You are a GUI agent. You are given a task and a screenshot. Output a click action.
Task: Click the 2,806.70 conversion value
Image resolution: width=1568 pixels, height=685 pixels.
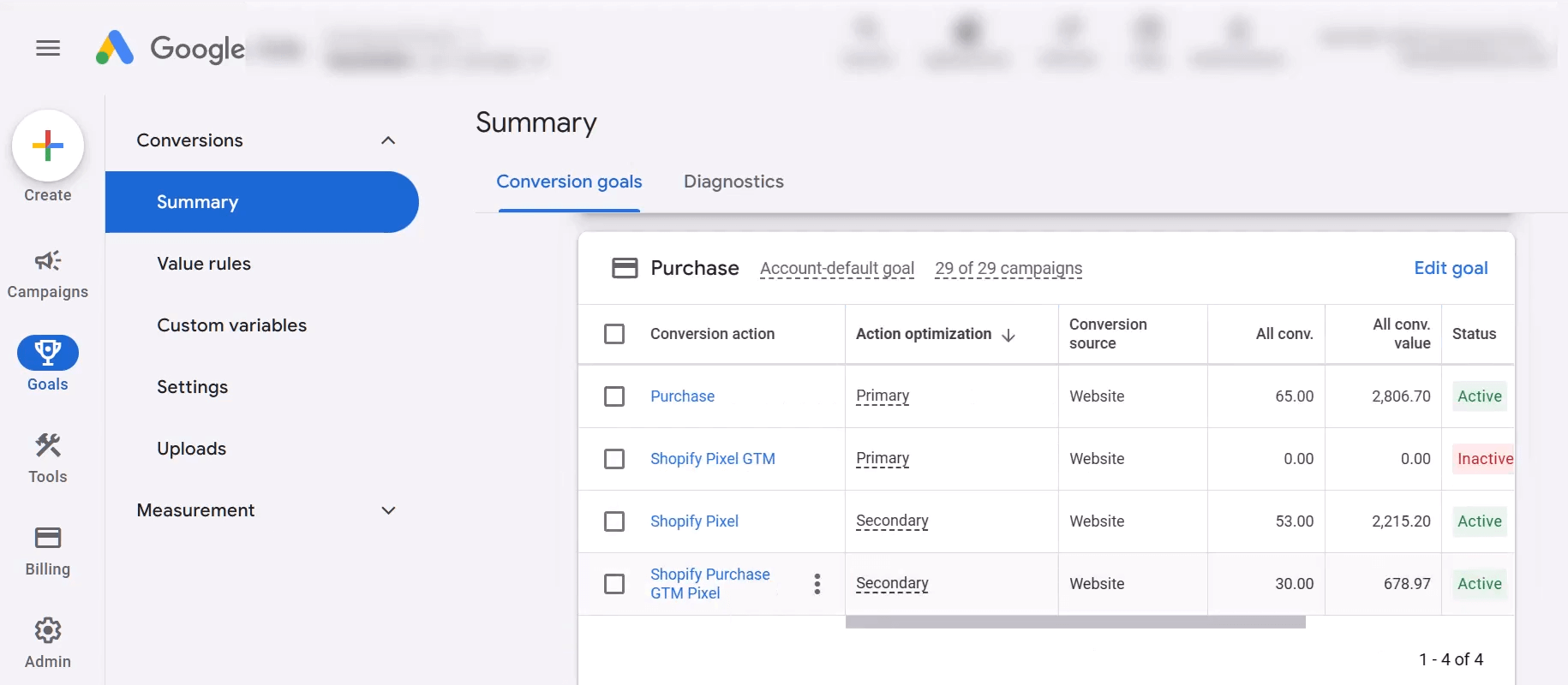[1401, 396]
